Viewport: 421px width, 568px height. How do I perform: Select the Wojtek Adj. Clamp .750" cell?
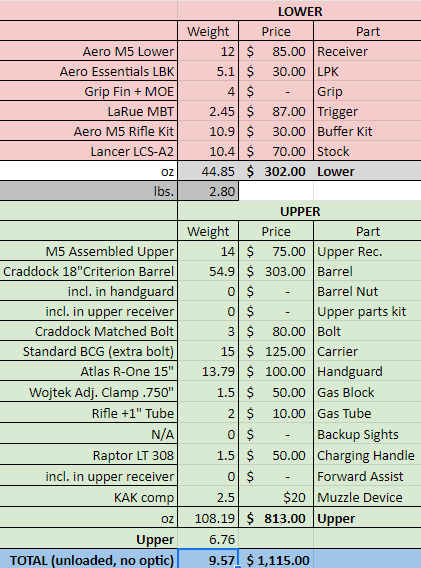[89, 392]
